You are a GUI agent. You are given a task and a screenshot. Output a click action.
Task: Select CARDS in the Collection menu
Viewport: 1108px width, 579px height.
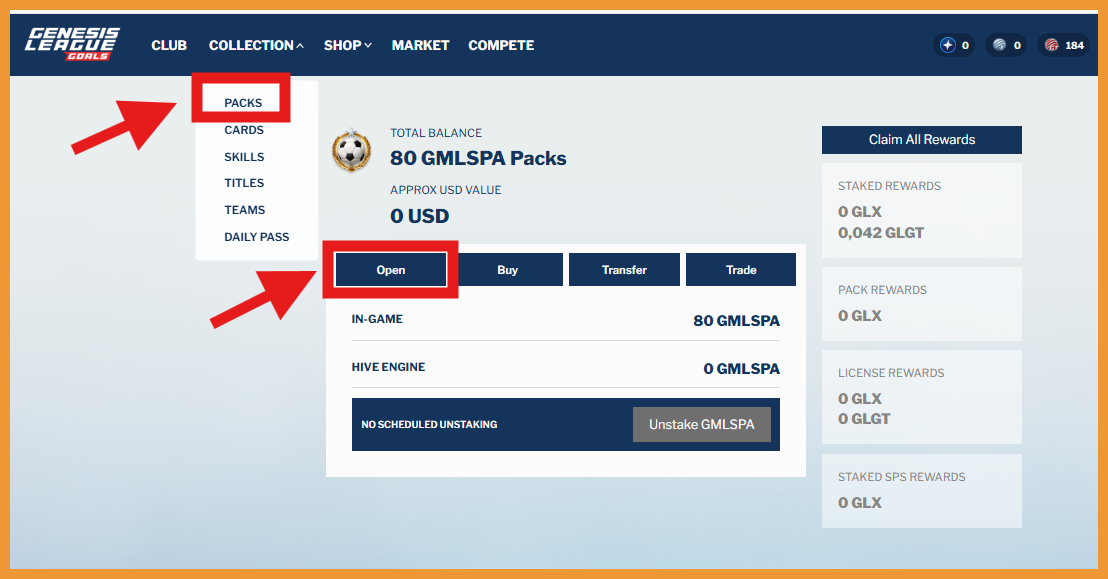click(244, 130)
